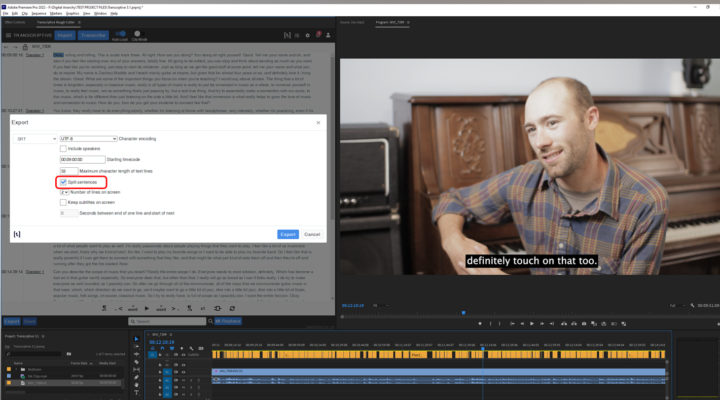
Task: Click the Export button in the Export dialog
Action: (288, 235)
